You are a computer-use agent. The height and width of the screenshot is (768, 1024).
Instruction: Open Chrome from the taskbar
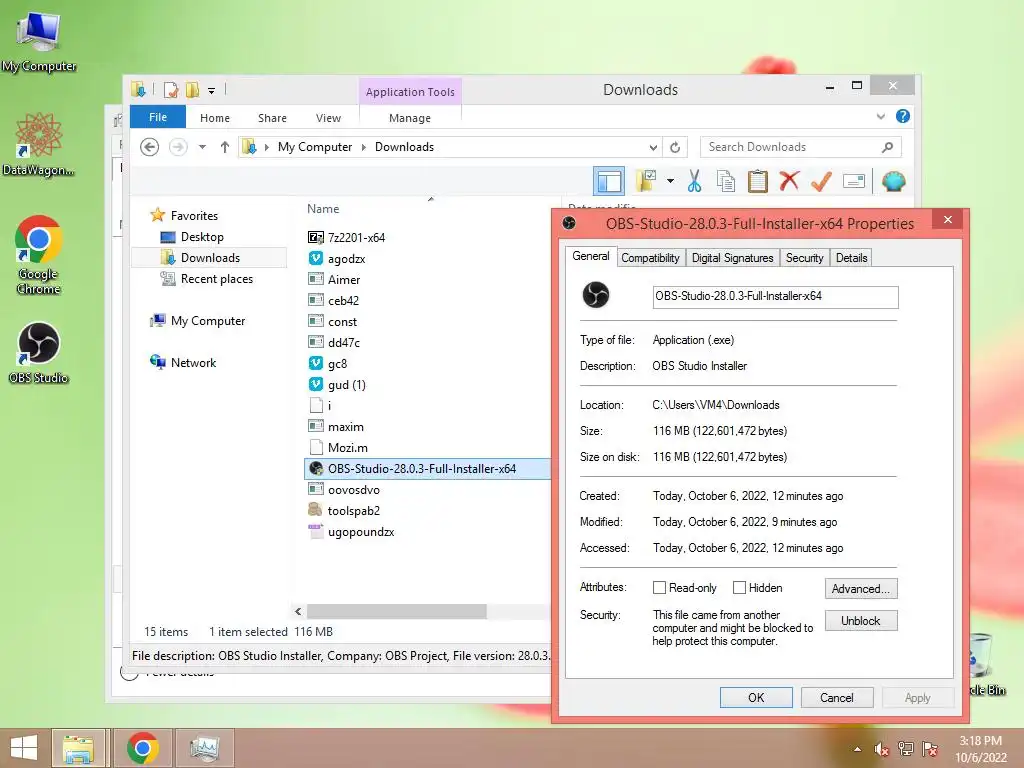(x=143, y=748)
